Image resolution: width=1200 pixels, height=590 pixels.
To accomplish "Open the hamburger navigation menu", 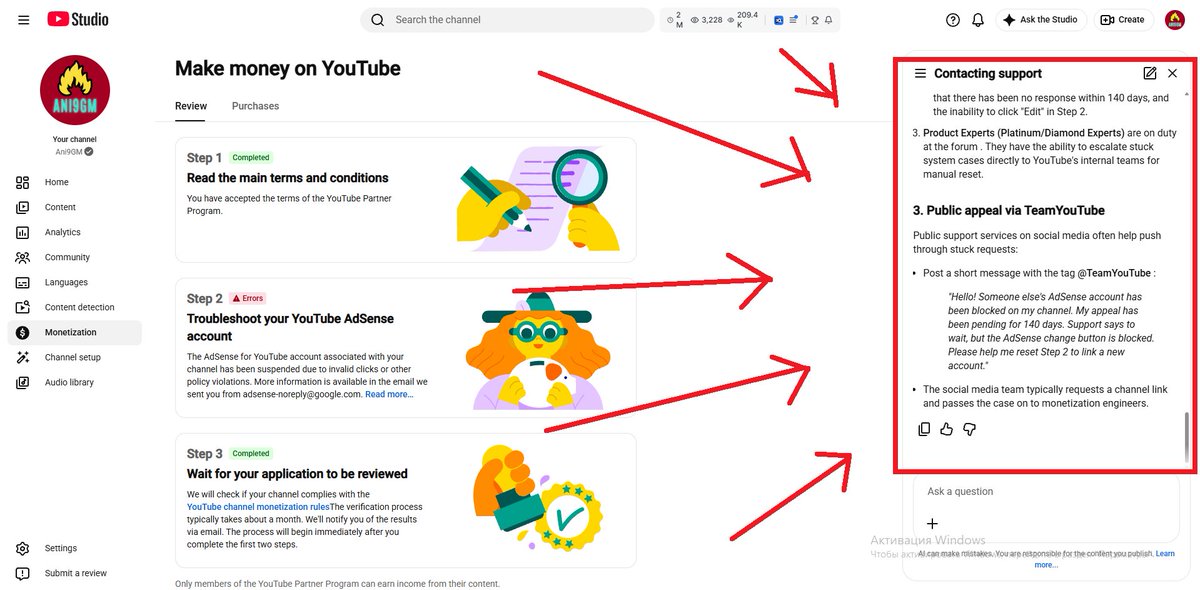I will point(23,20).
